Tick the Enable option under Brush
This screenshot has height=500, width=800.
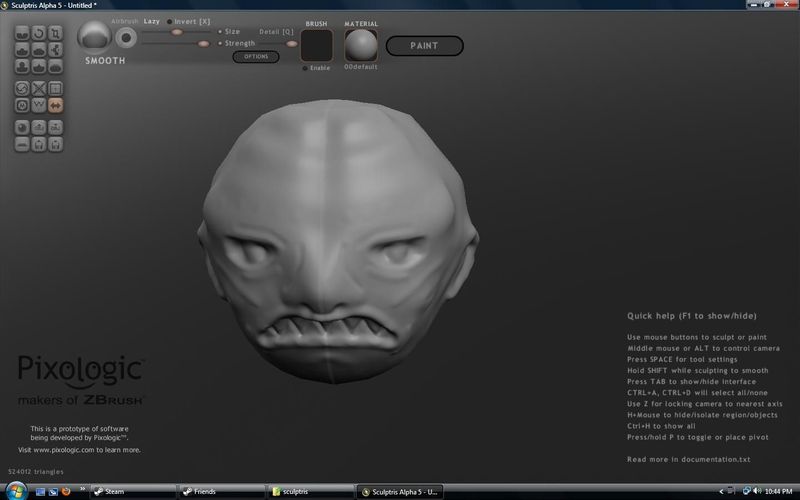coord(304,68)
